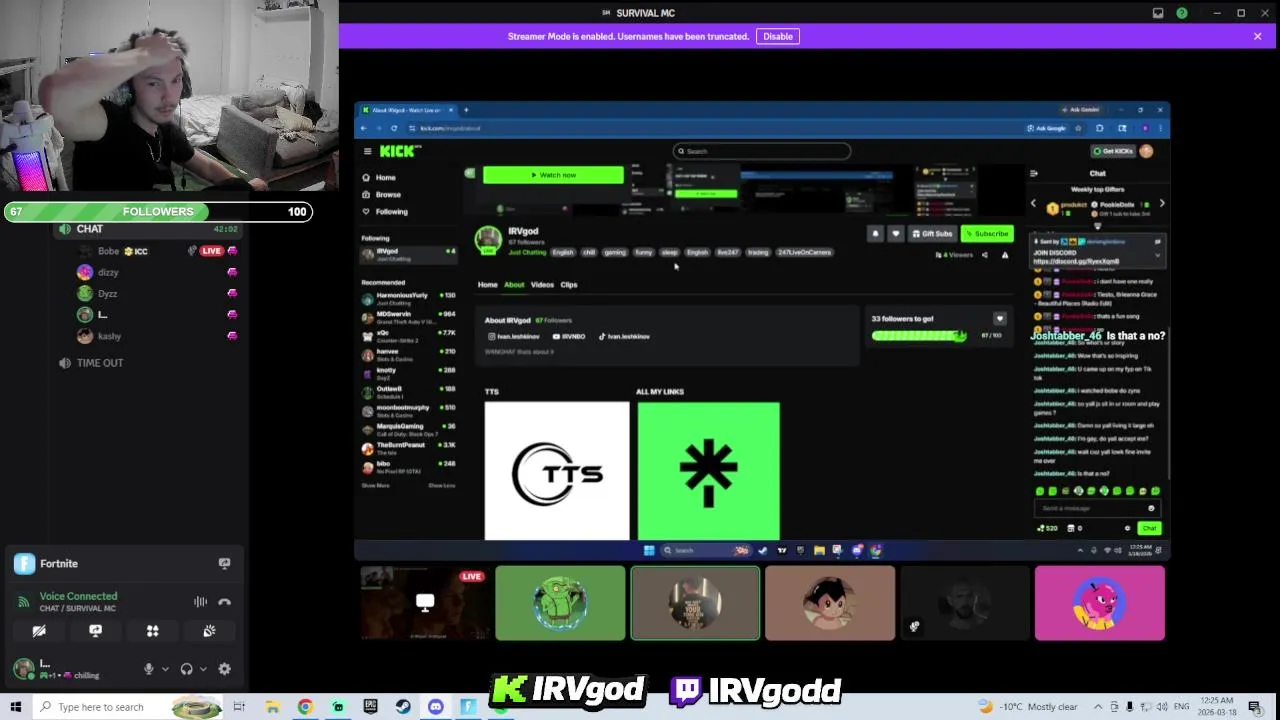Select user kashy in voice channel
This screenshot has width=1280, height=720.
[109, 336]
